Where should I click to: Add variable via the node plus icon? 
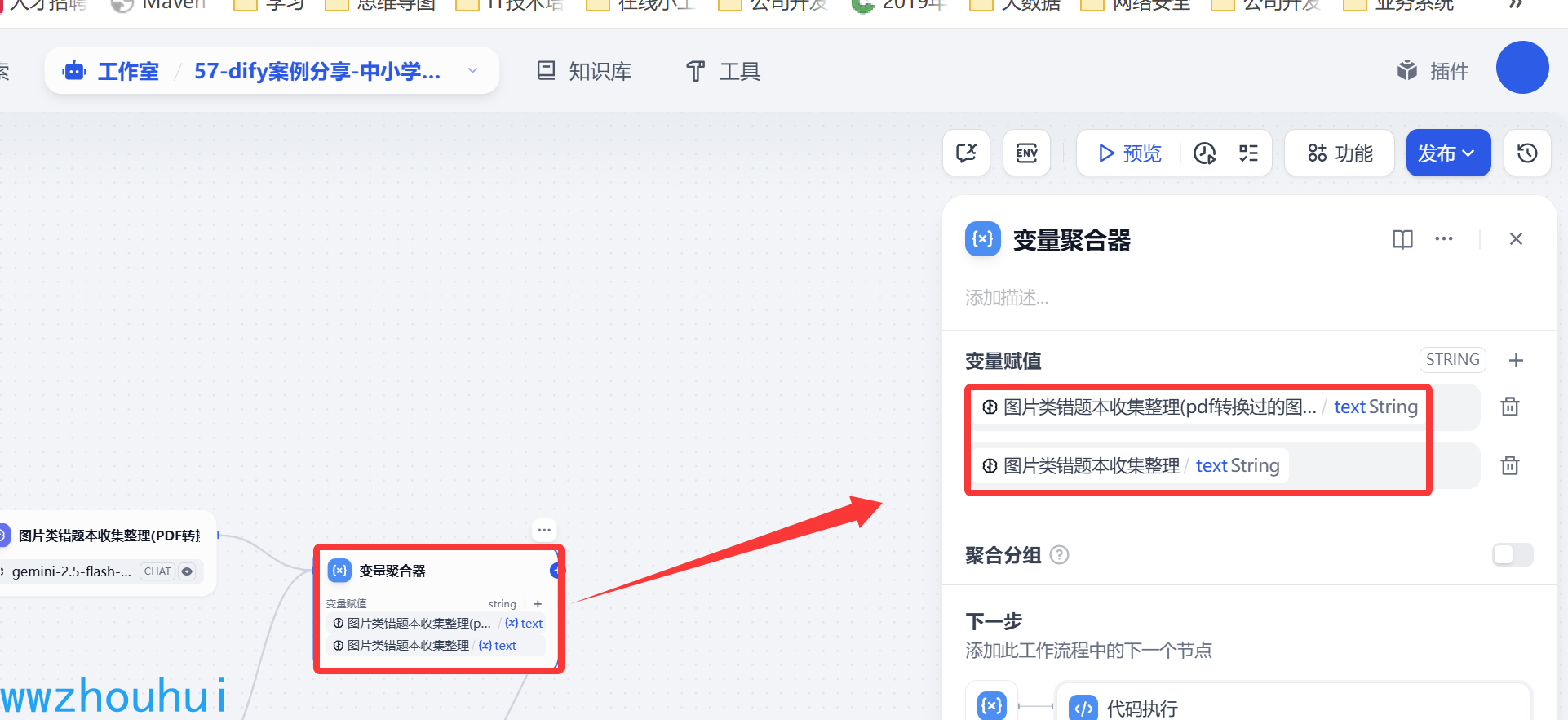coord(538,604)
